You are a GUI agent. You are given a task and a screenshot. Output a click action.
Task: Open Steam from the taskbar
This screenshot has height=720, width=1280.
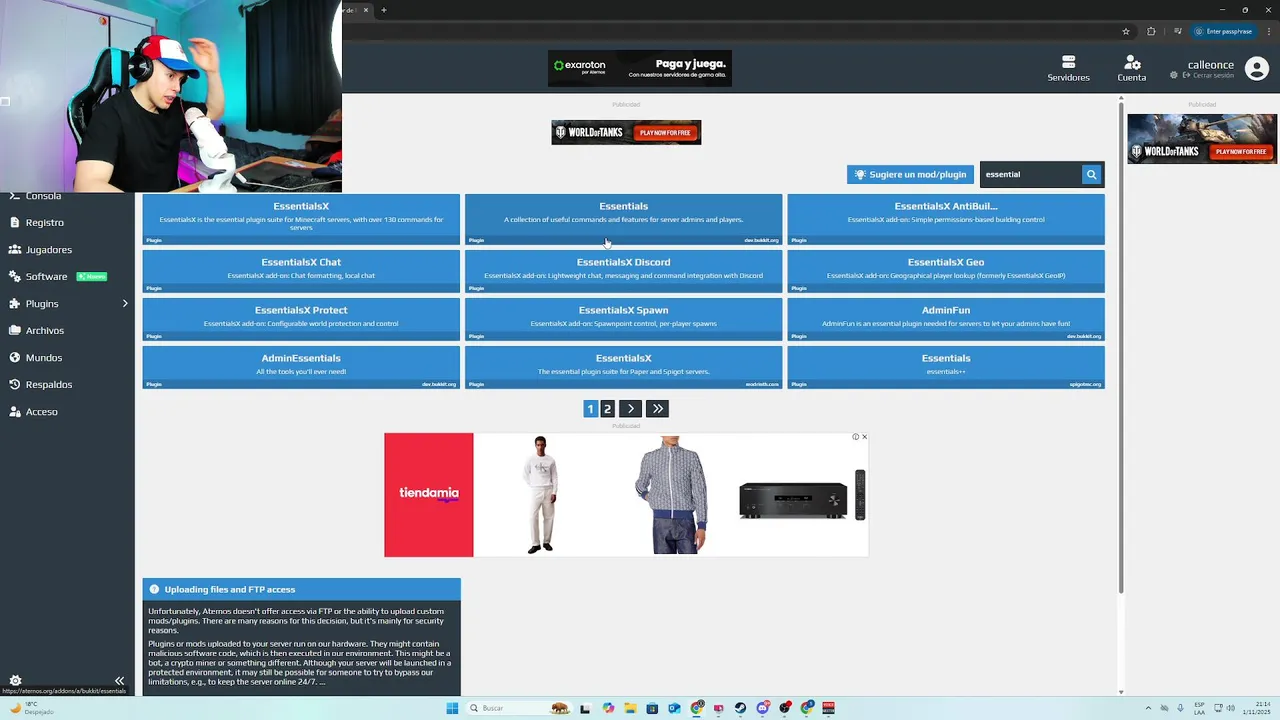coord(740,708)
